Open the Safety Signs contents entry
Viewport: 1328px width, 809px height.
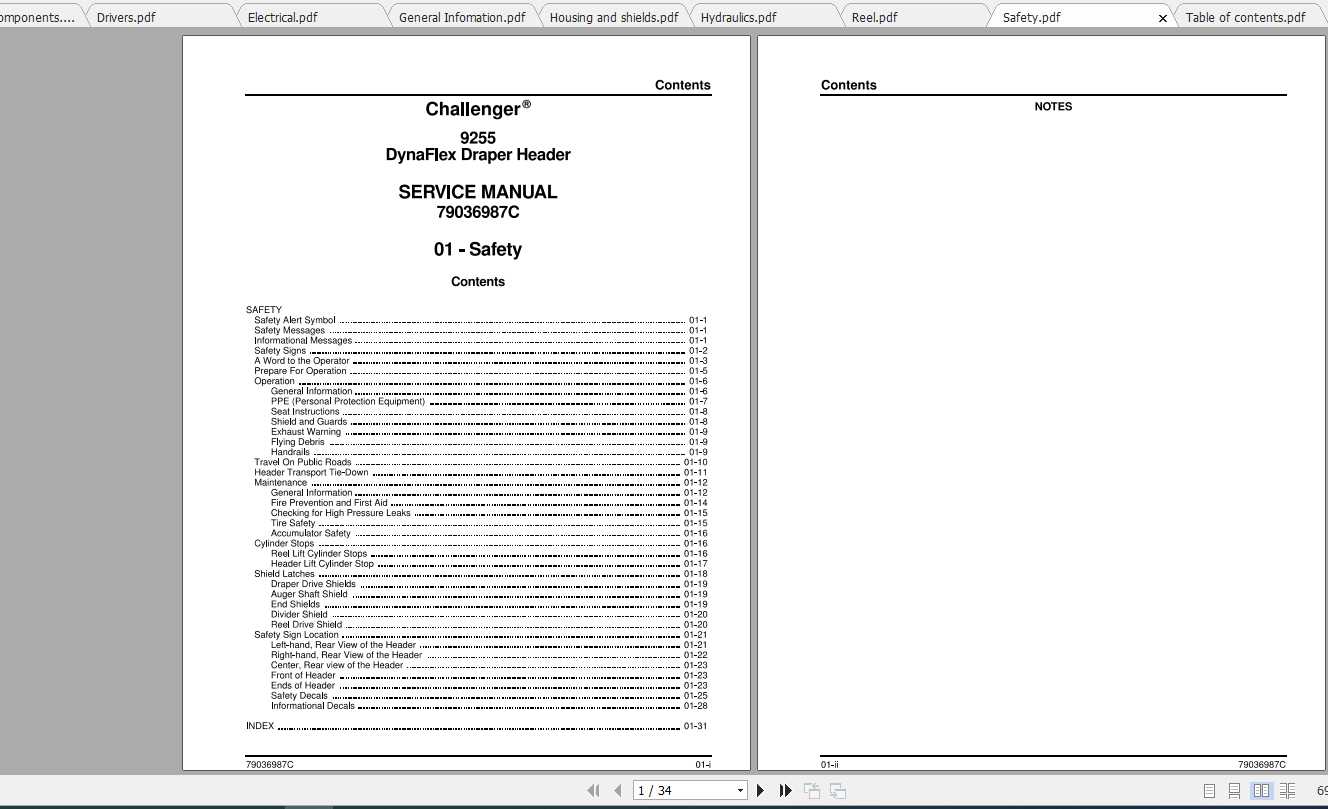(x=480, y=351)
